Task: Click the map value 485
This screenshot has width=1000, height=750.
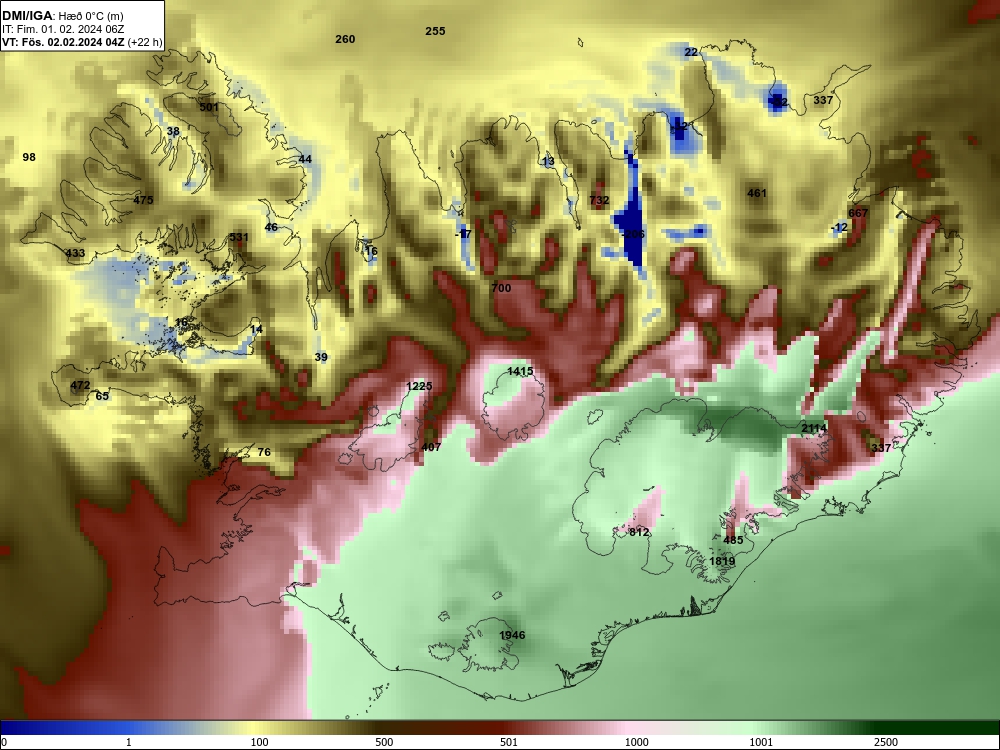Action: [x=733, y=540]
